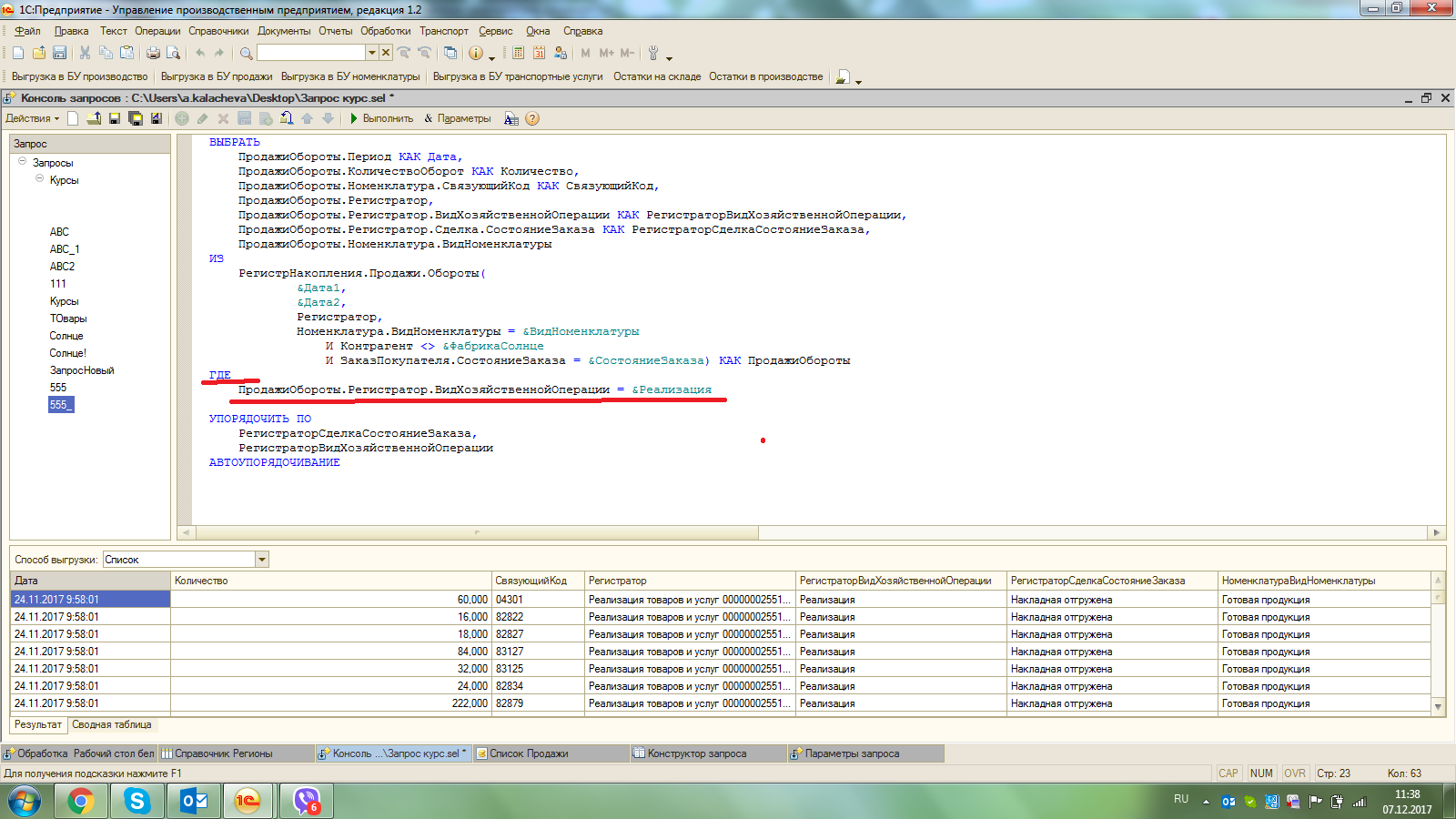Open the Параметры button
The image size is (1456, 819).
click(x=458, y=118)
